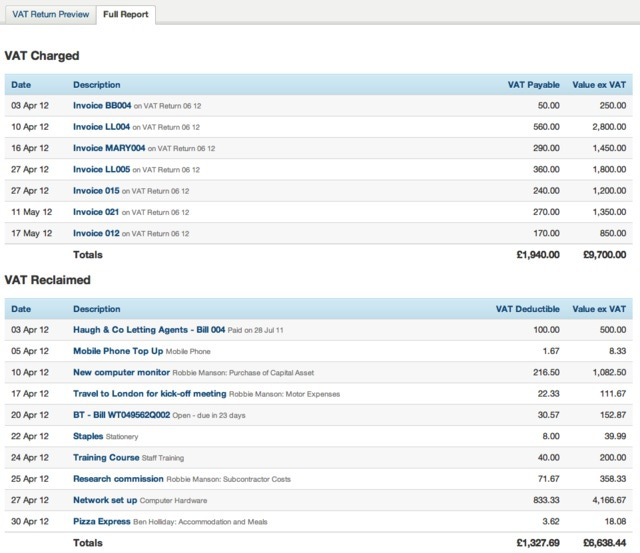Open Invoice 012 dated 17 May
Screen dimensions: 640x553
point(96,234)
